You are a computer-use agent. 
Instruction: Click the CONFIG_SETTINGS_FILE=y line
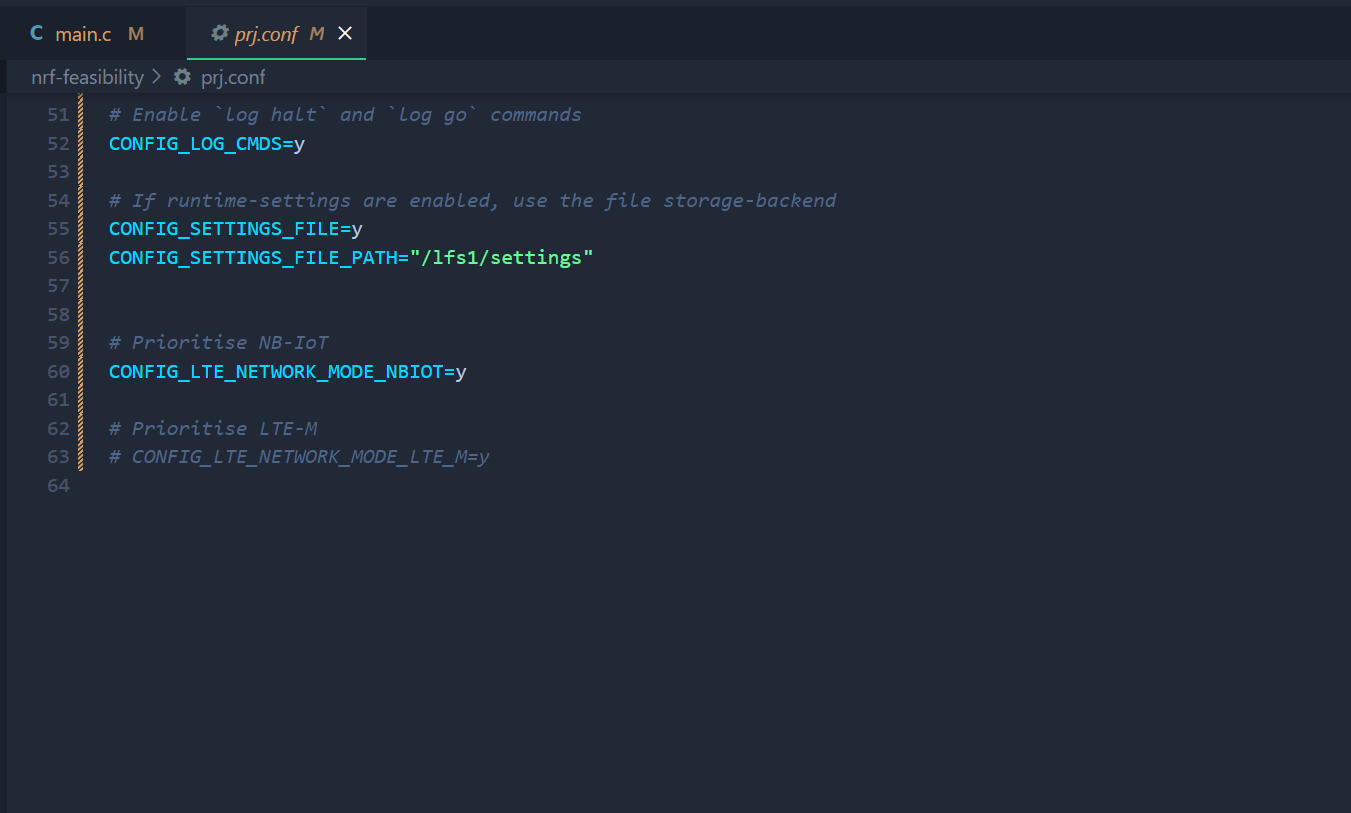(x=236, y=229)
